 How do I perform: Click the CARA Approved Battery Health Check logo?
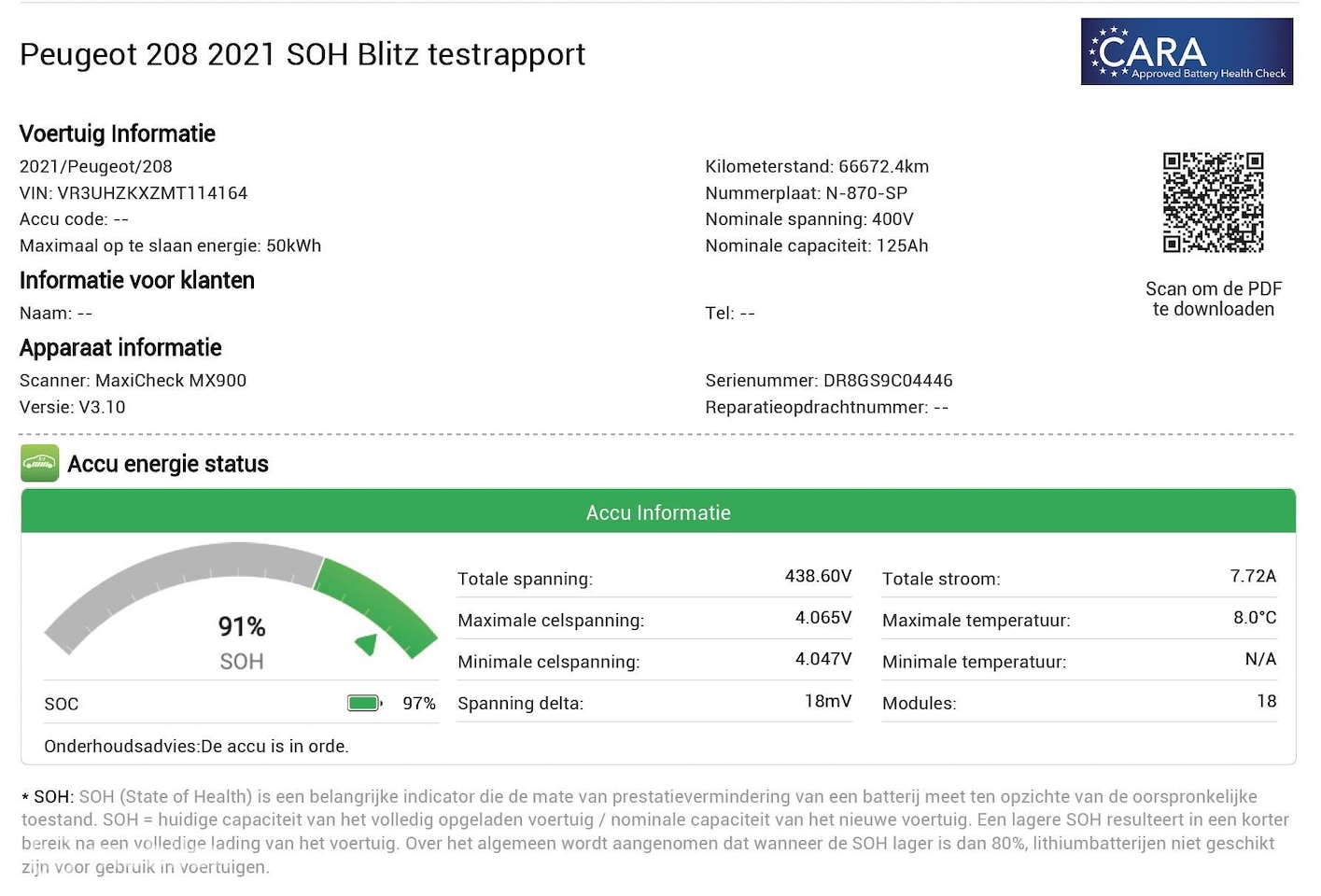[1187, 52]
